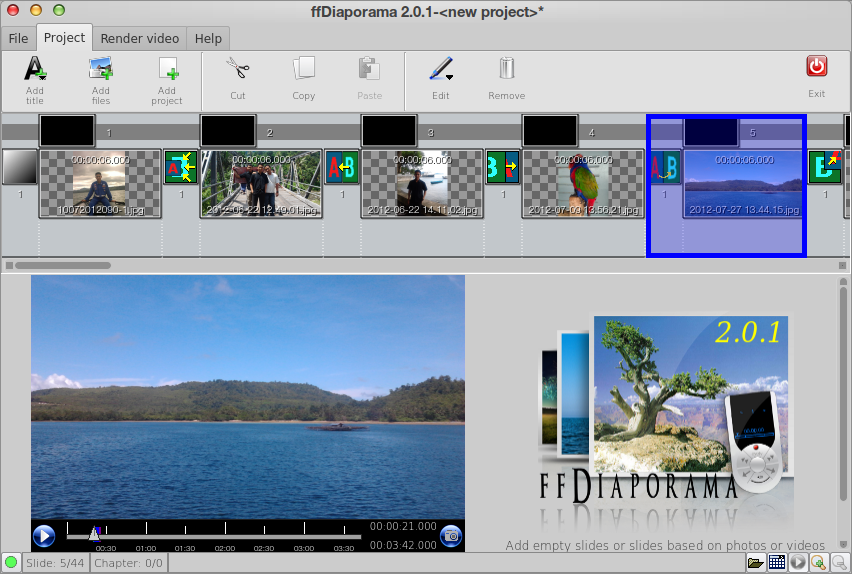Click black background thumbnail of slide 3
The image size is (852, 574).
(x=389, y=130)
